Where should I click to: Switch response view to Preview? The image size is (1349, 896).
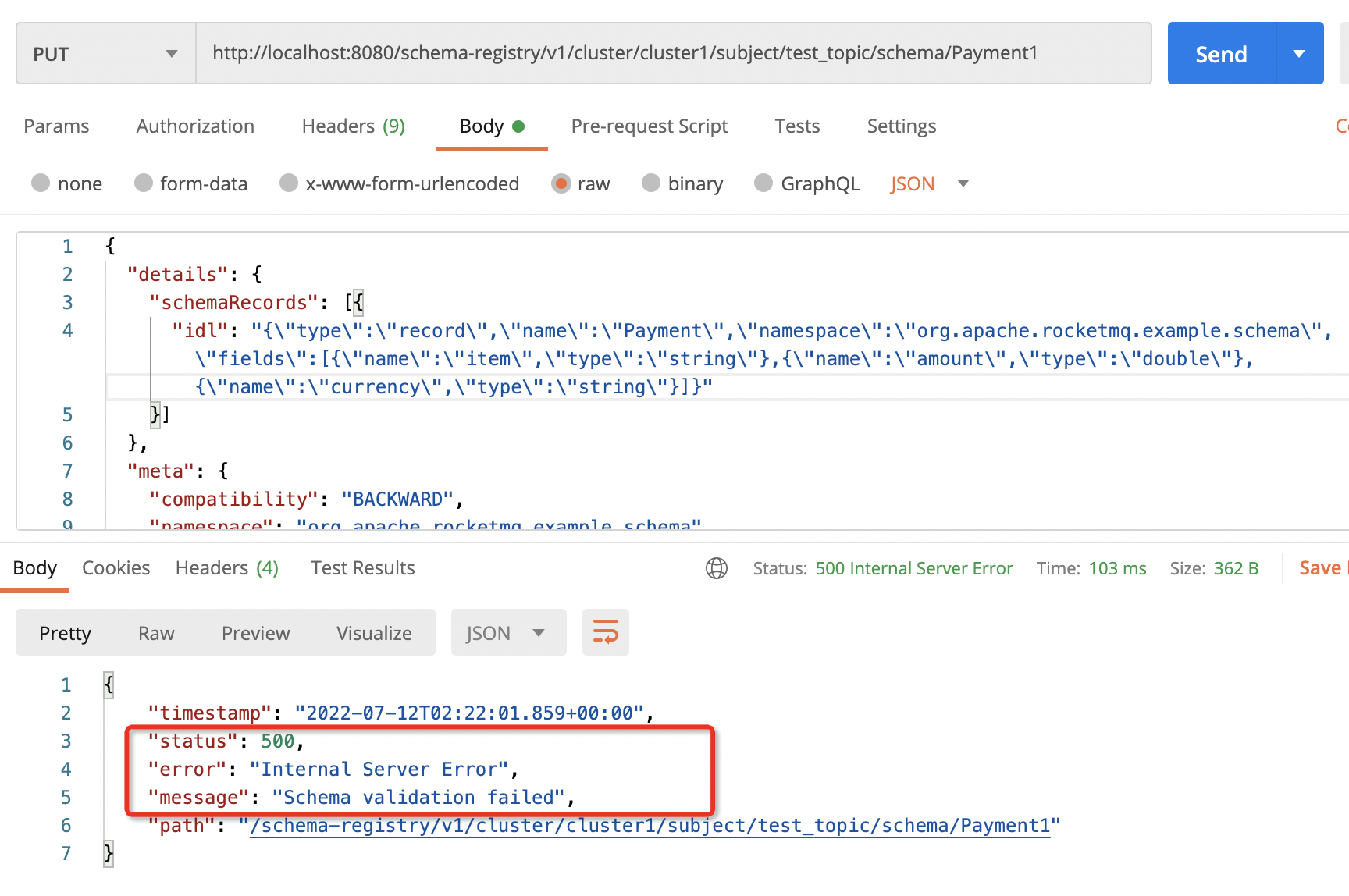(x=255, y=633)
